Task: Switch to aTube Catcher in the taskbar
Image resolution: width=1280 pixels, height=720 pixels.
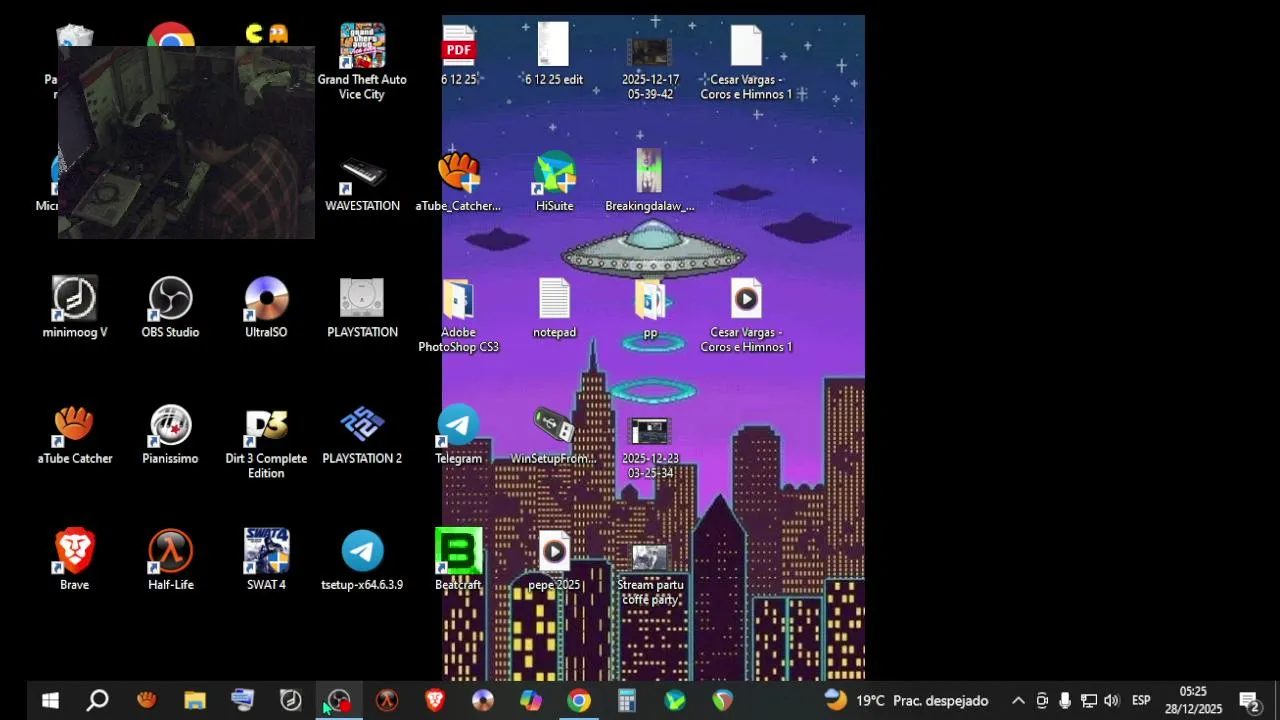Action: click(146, 701)
